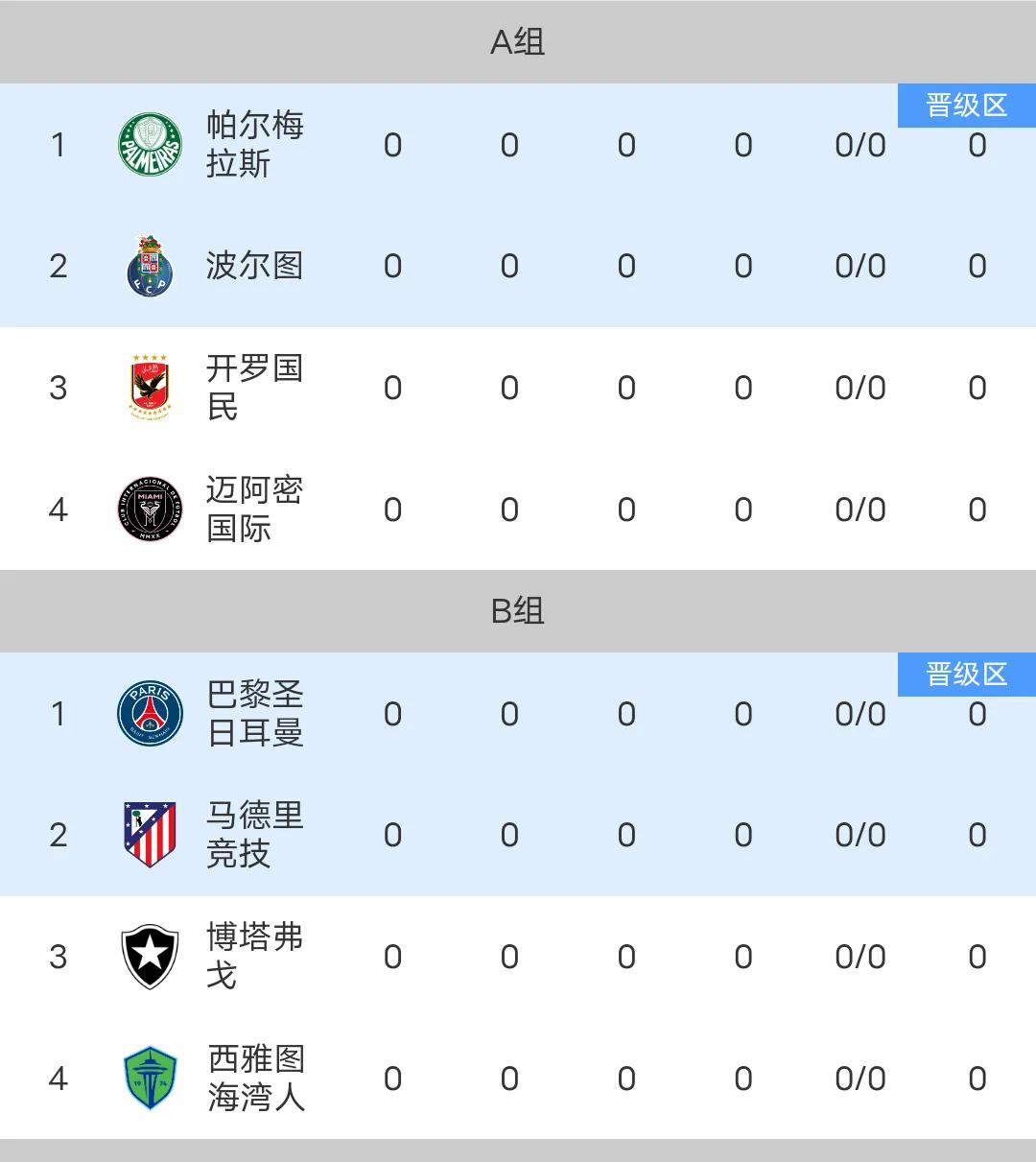Open the Al Ahly eagle crest

click(x=150, y=387)
